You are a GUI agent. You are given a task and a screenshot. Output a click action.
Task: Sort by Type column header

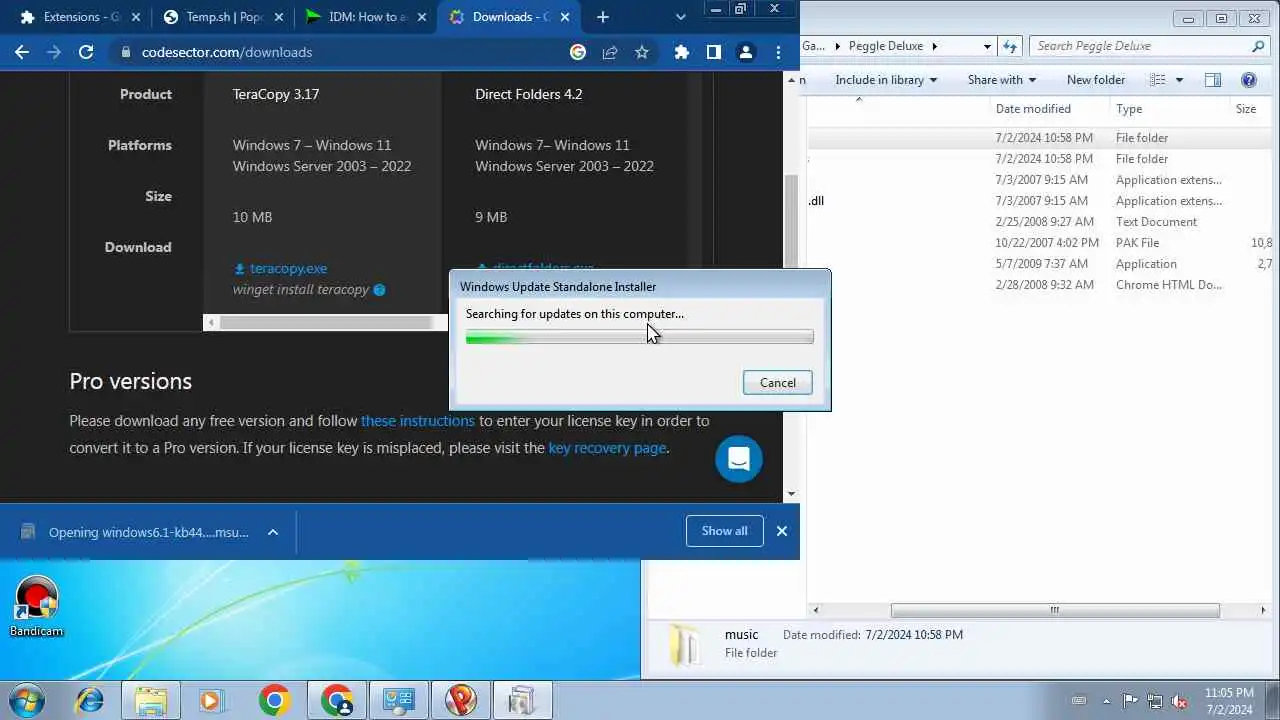pos(1129,109)
